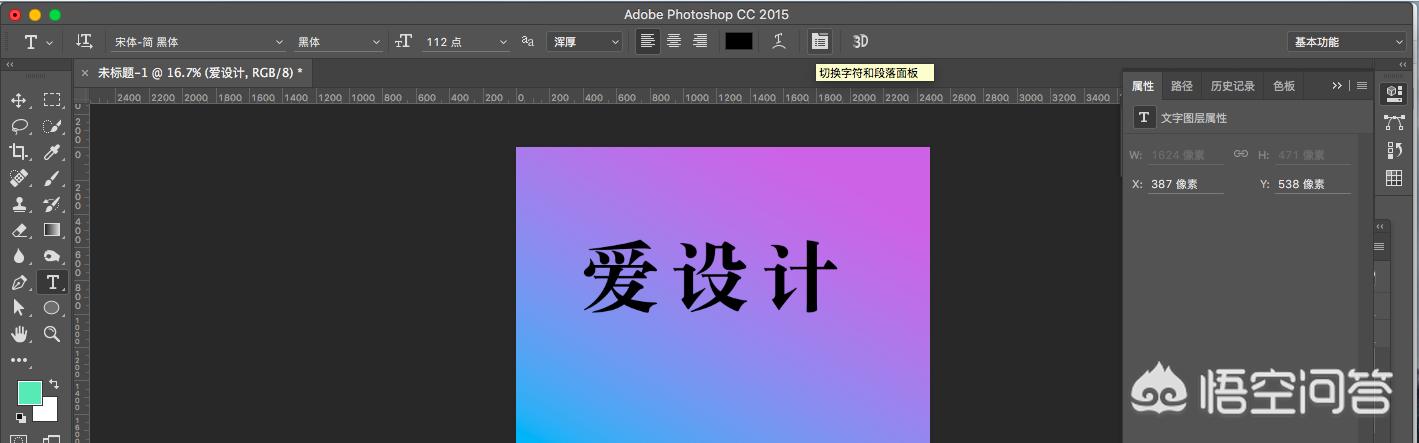
Task: Open the Edit Toolbar three-dots button
Action: tap(19, 359)
